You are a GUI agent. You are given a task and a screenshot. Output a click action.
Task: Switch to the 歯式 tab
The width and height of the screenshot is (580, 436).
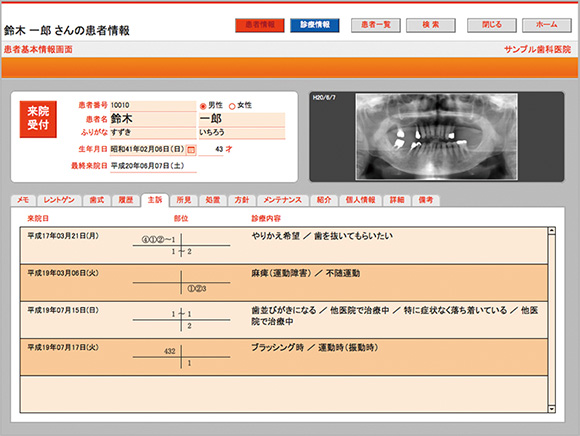(x=97, y=200)
